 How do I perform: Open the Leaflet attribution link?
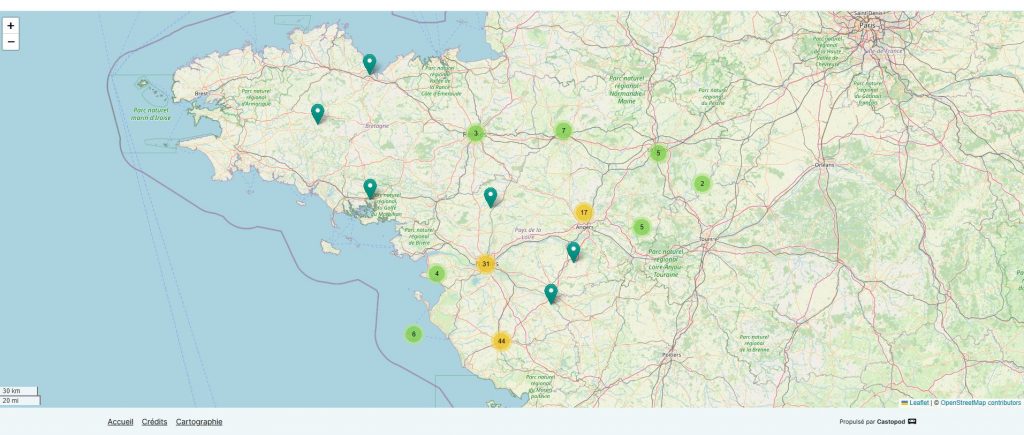tap(918, 402)
